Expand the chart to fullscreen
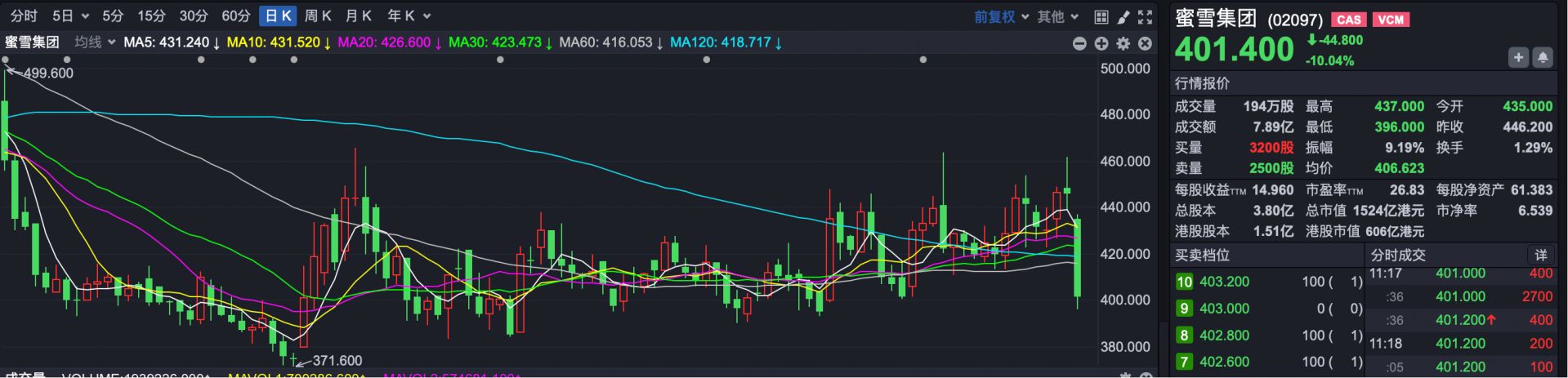The image size is (1568, 378). (x=1146, y=17)
